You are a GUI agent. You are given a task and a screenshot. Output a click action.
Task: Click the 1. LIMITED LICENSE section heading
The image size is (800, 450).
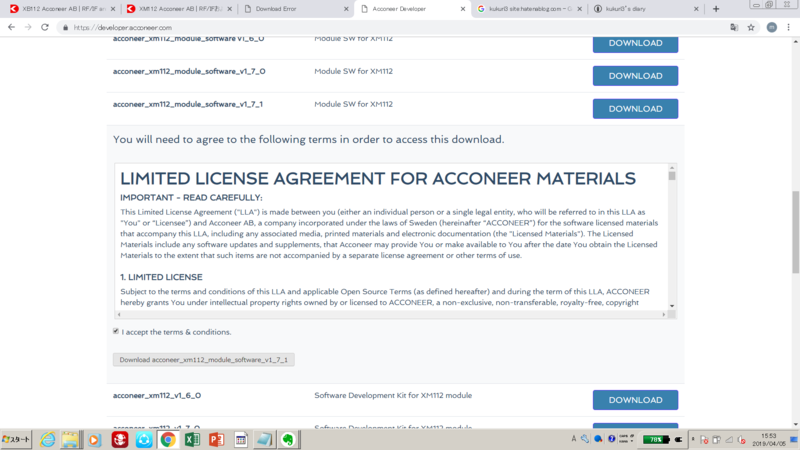(x=161, y=277)
